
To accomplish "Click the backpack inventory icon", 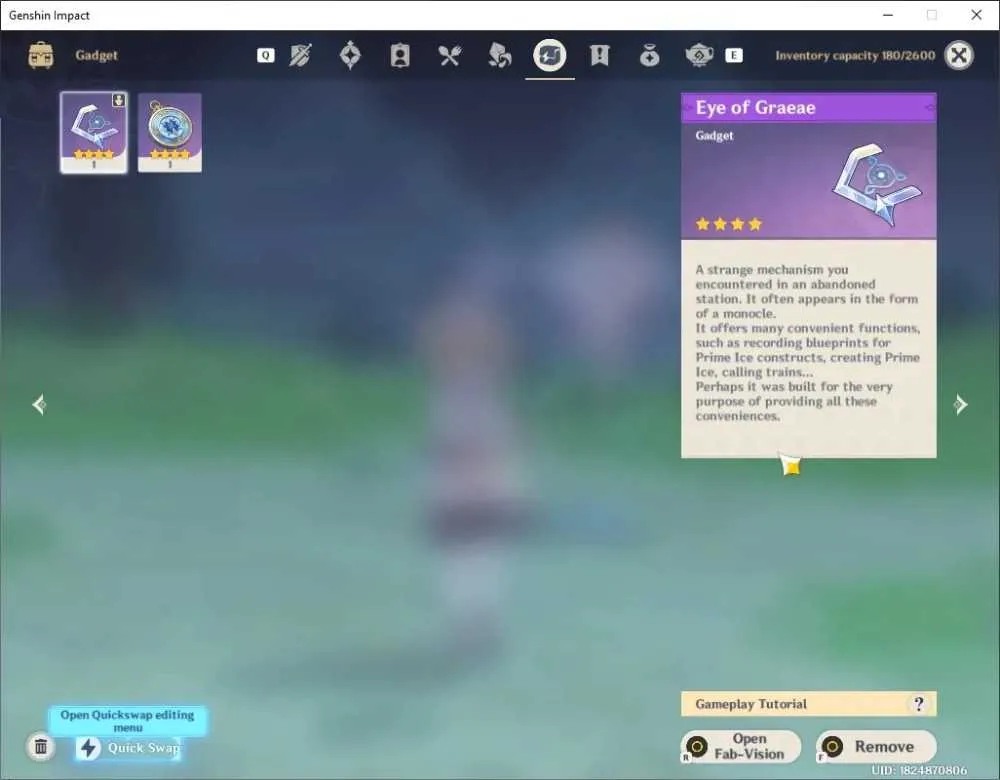I will (x=41, y=55).
